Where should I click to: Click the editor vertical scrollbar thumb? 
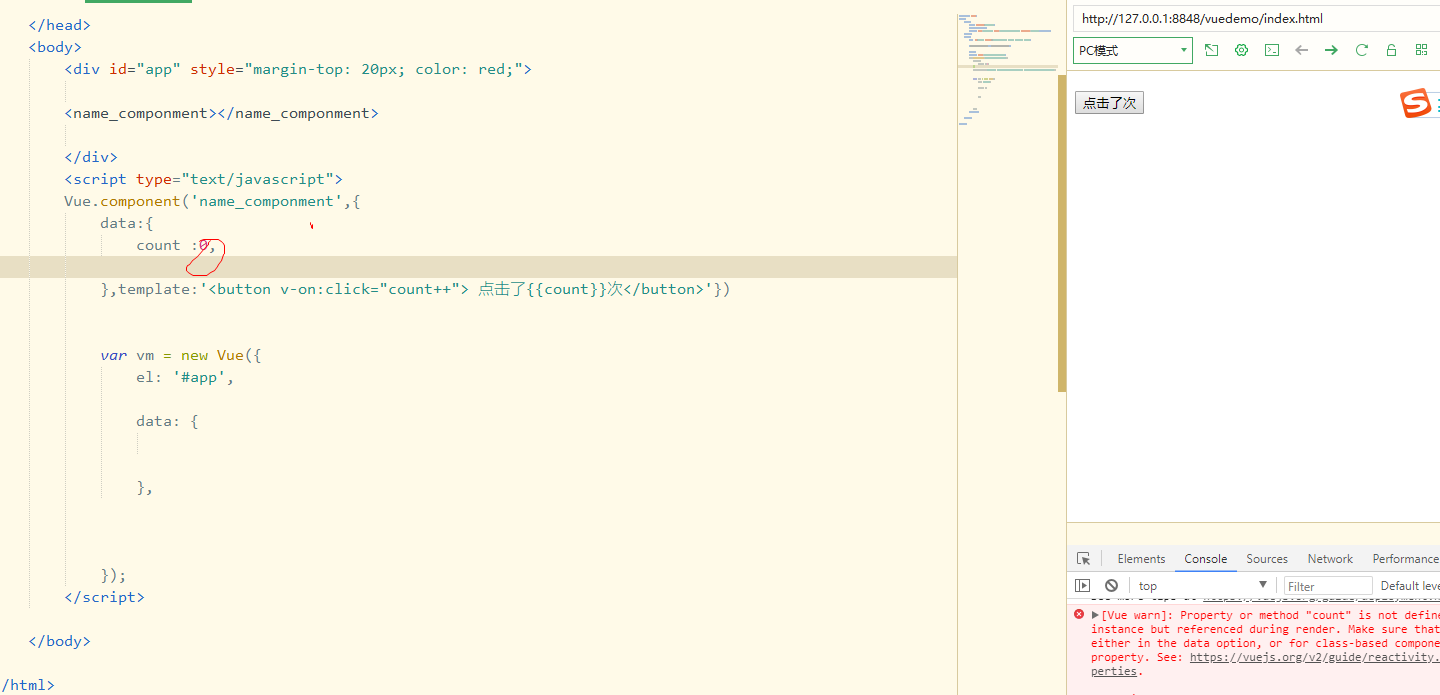pos(1062,231)
